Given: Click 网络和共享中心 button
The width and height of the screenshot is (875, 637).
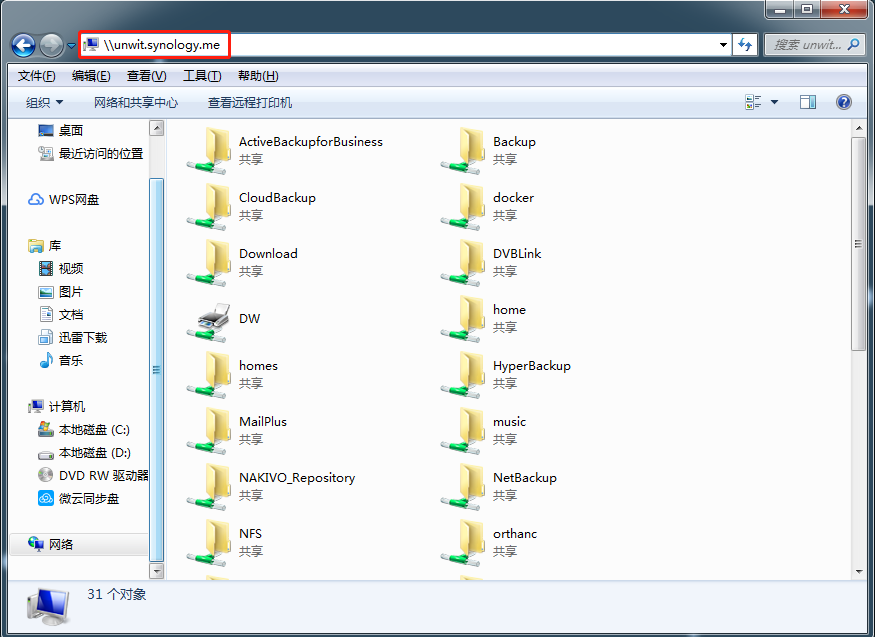Looking at the screenshot, I should point(136,102).
